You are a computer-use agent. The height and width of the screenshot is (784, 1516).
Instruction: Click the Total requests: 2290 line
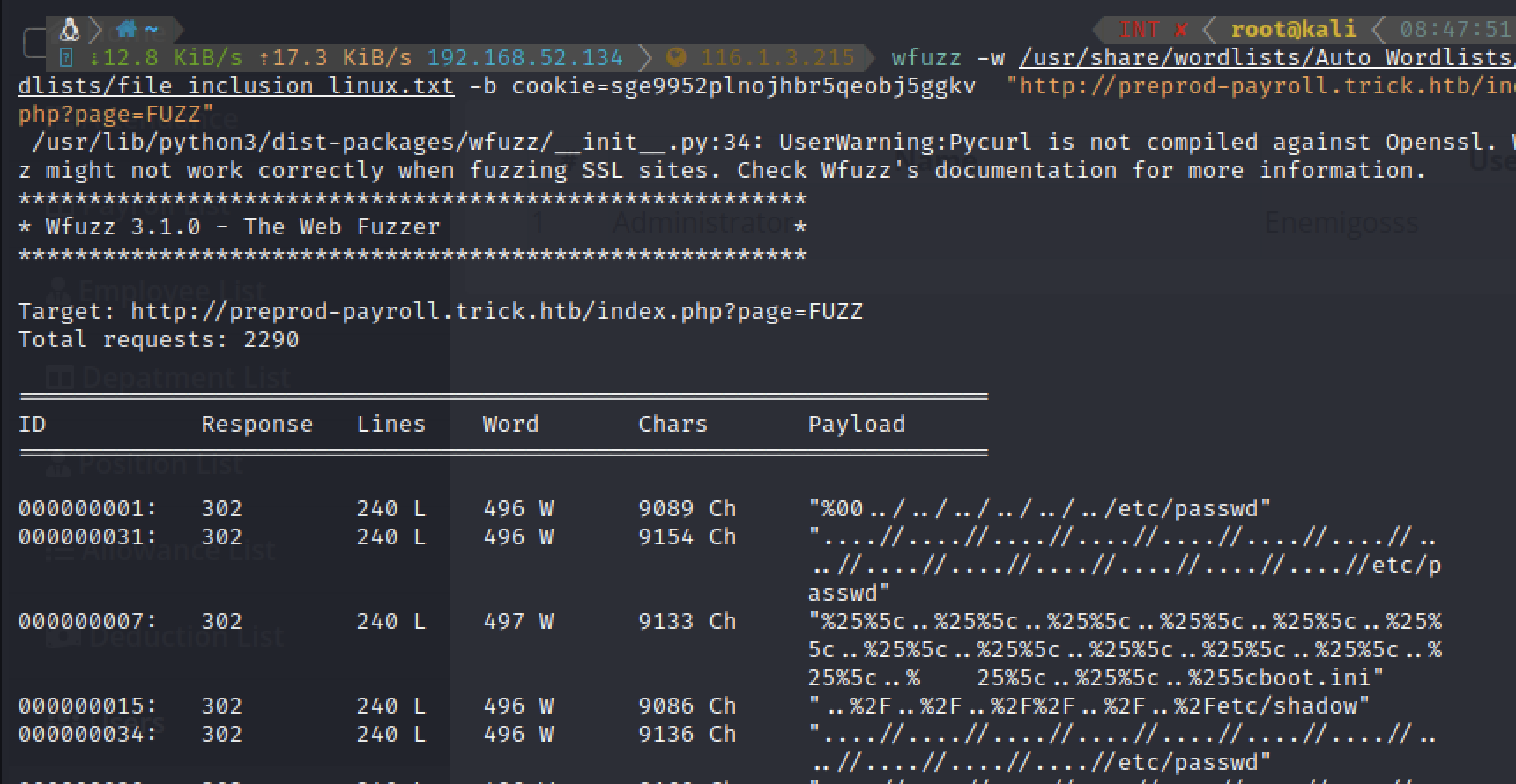point(159,340)
